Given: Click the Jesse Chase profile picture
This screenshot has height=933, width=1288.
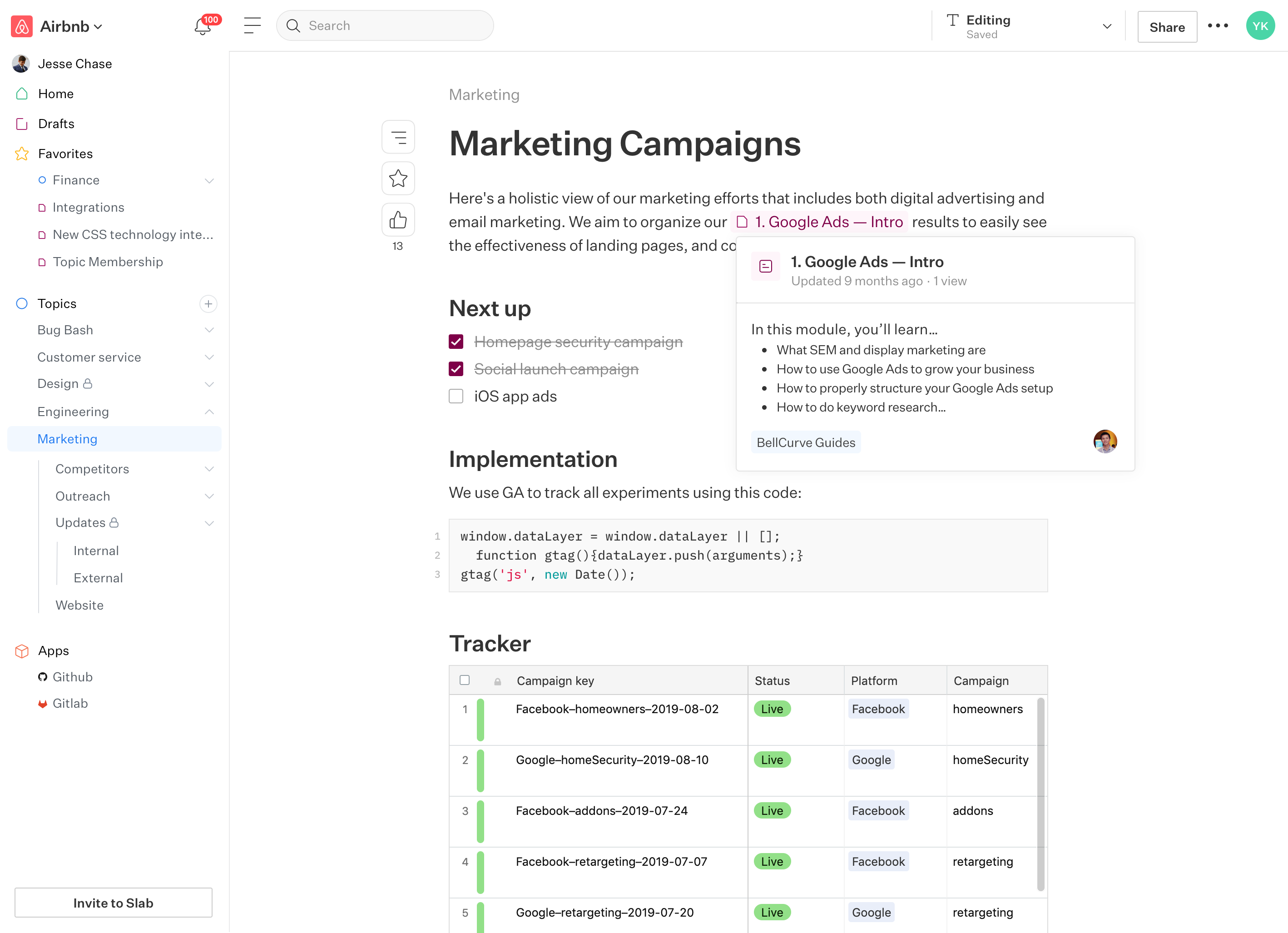Looking at the screenshot, I should pyautogui.click(x=21, y=64).
